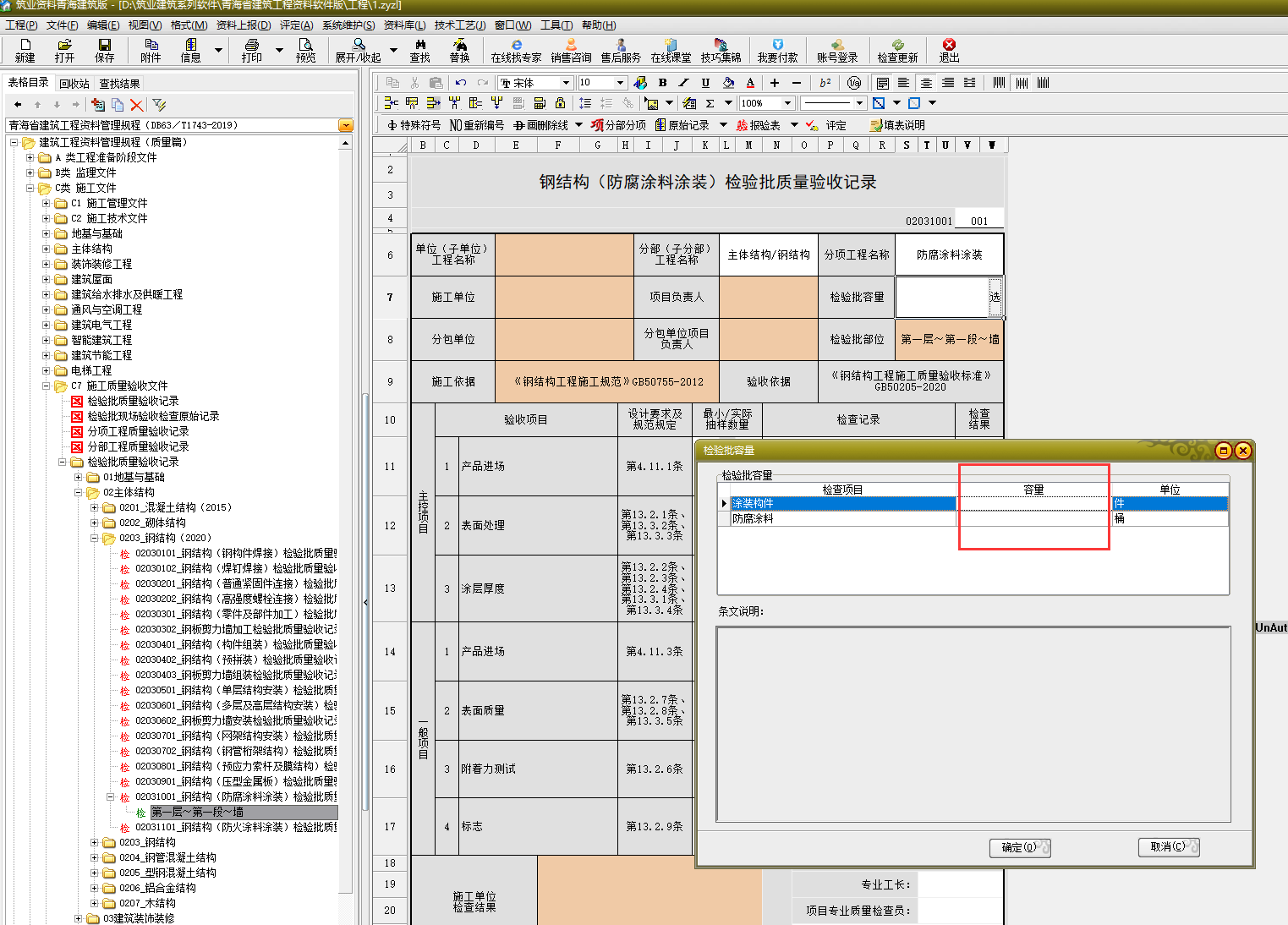This screenshot has height=925, width=1288.
Task: Click the NO重新编号 renumber button
Action: (476, 125)
